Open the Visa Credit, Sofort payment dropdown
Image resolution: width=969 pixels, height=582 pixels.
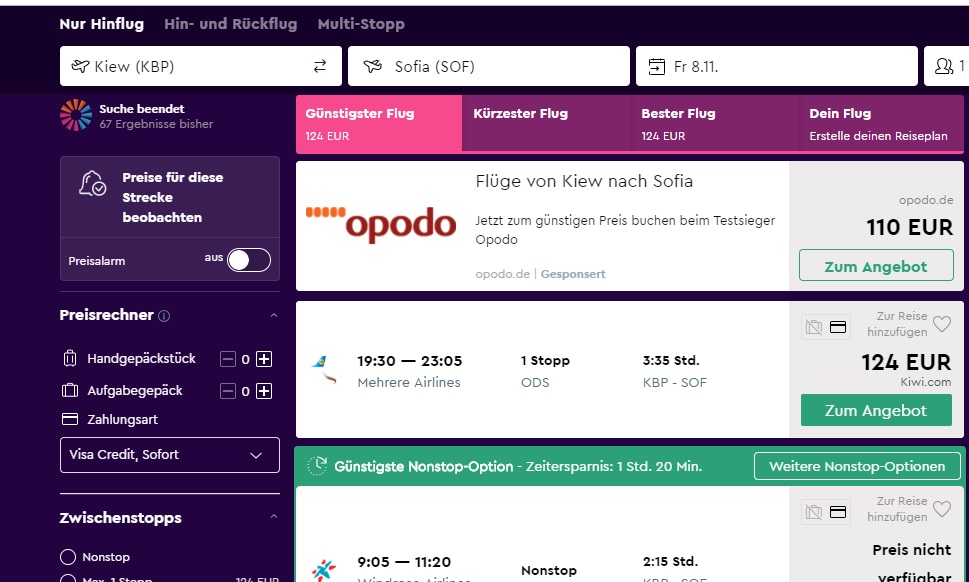pyautogui.click(x=170, y=455)
